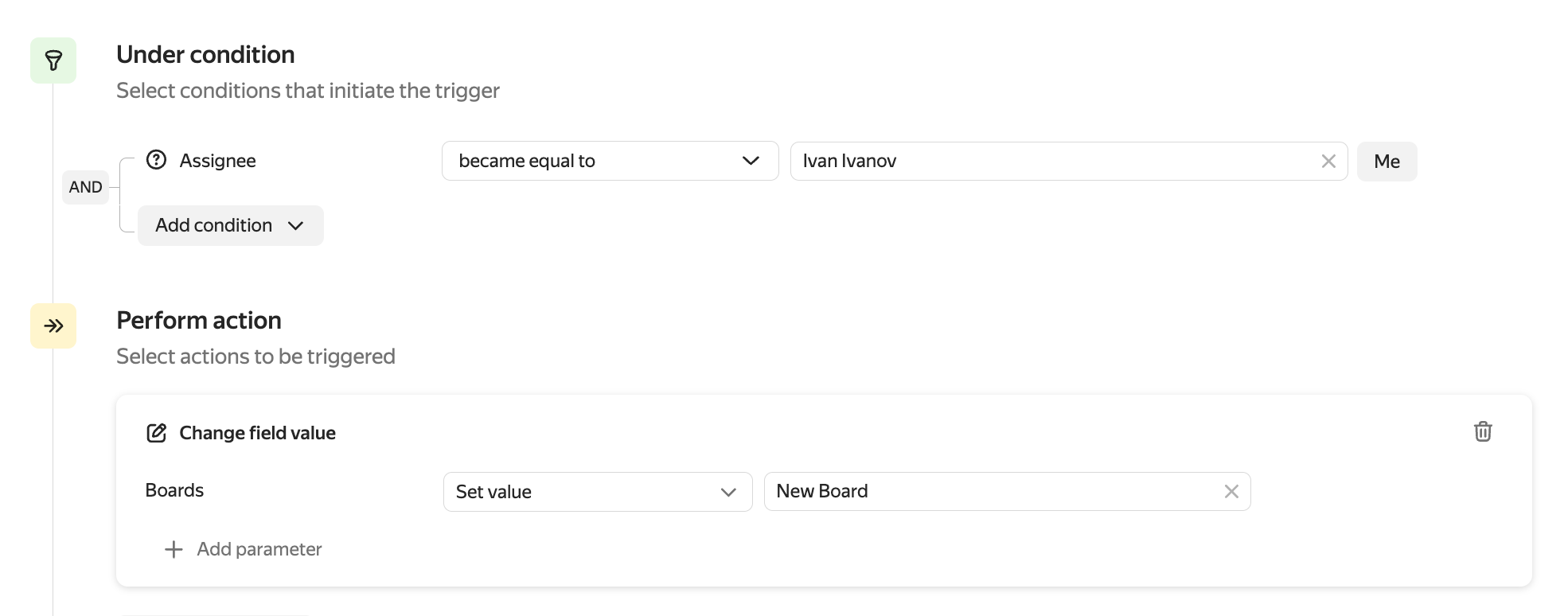Click the Under condition heading
1568x616 pixels.
click(205, 55)
